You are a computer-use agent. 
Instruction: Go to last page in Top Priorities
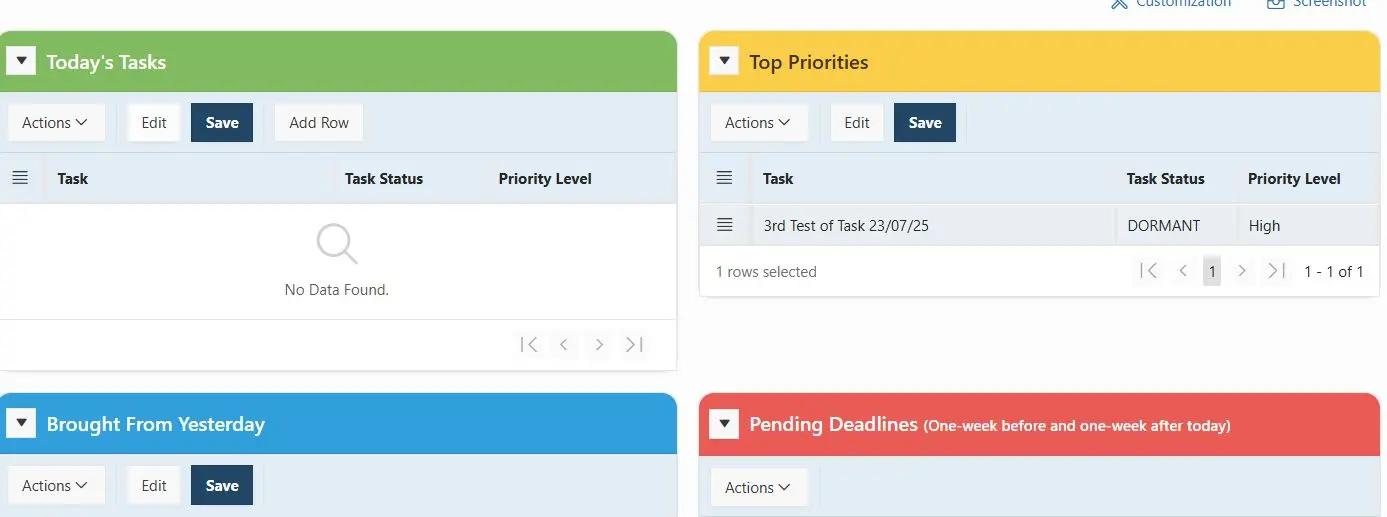click(1276, 271)
